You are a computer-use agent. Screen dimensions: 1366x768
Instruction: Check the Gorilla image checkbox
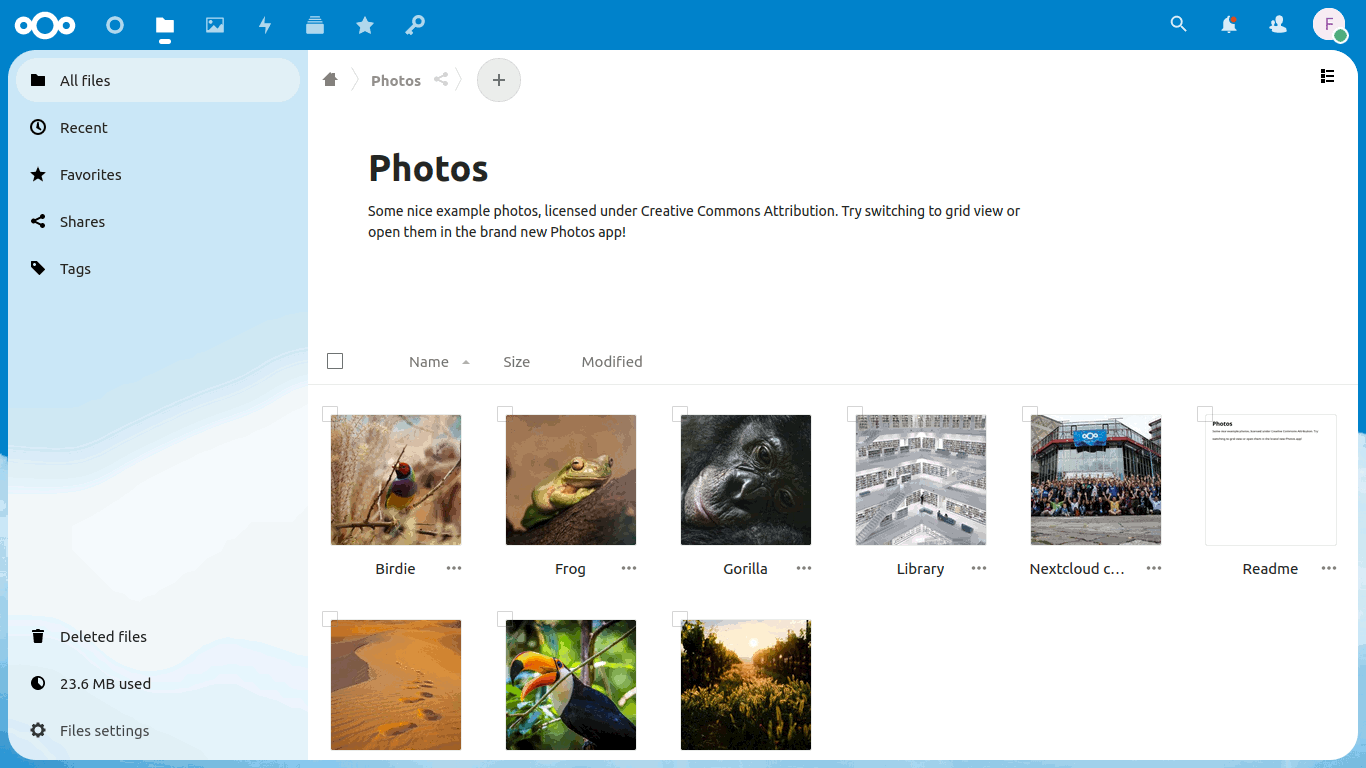coord(680,414)
